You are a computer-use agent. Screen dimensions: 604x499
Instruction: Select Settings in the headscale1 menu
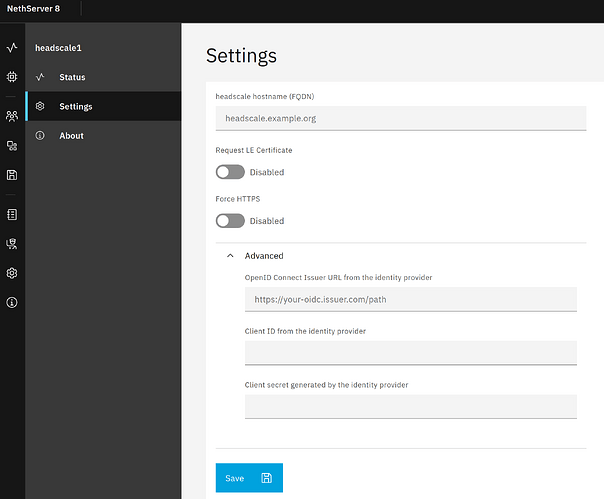tap(75, 106)
